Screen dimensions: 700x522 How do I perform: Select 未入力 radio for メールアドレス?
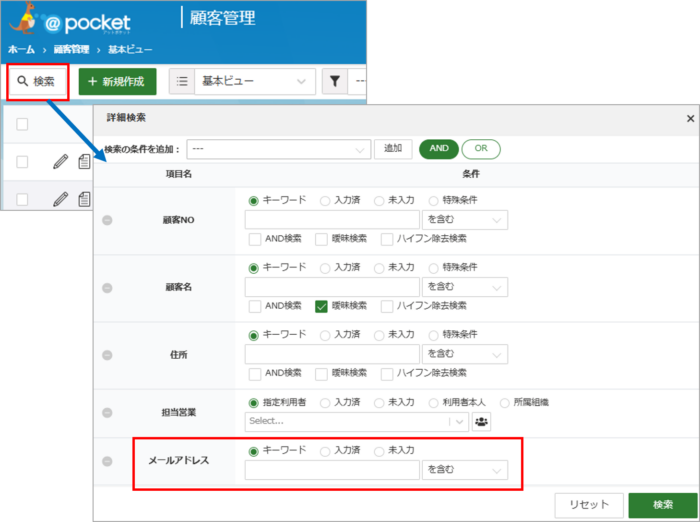(x=379, y=451)
